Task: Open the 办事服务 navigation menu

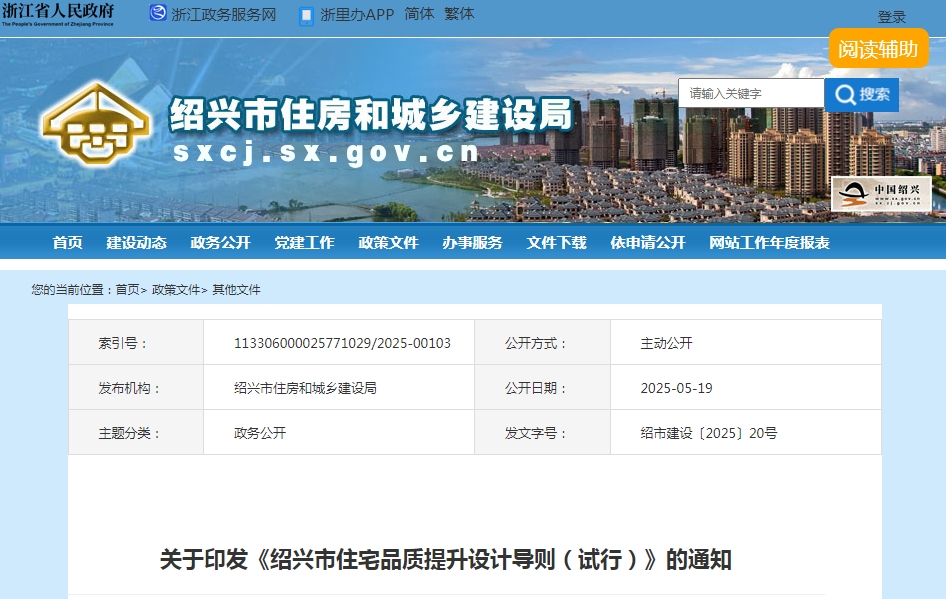Action: 472,242
